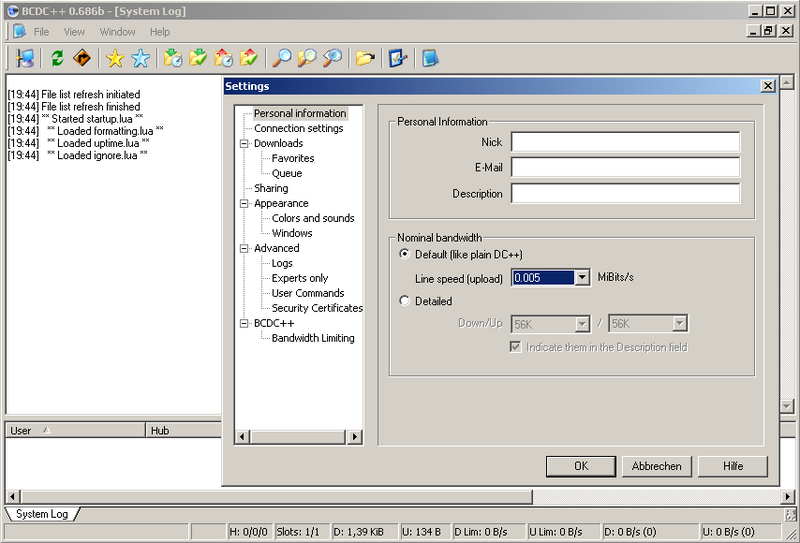Sort by the User column header
The height and width of the screenshot is (543, 800).
click(76, 430)
